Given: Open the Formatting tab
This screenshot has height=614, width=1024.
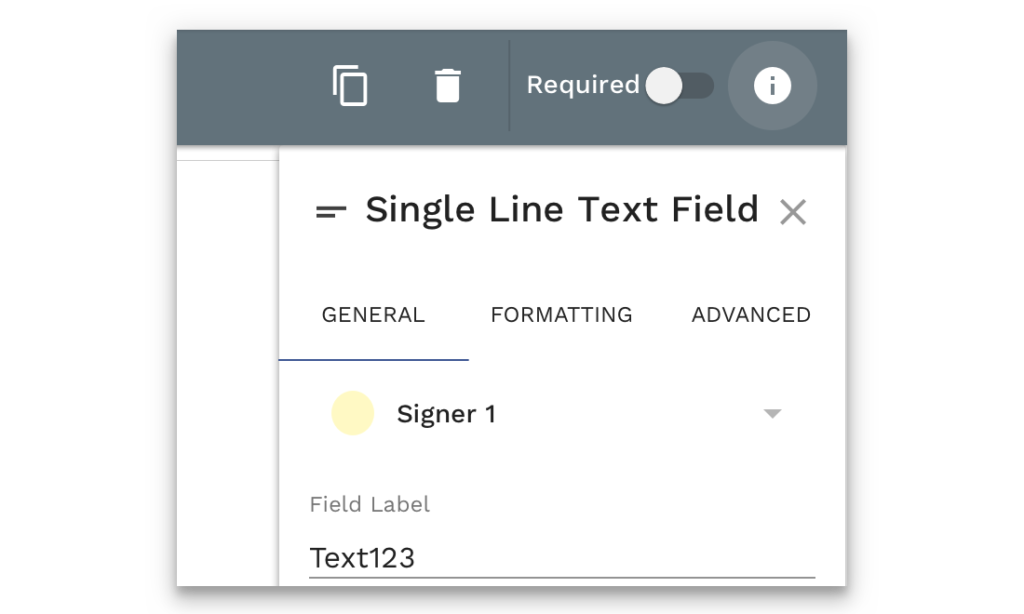Looking at the screenshot, I should 561,315.
